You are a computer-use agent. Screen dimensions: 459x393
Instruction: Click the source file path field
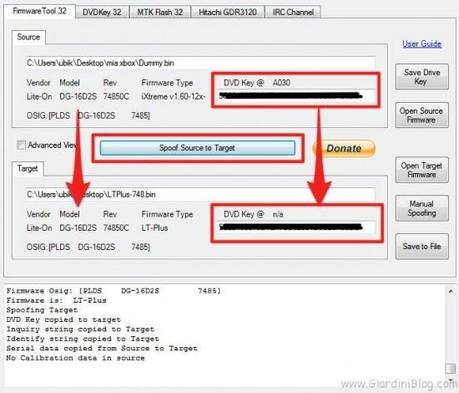pyautogui.click(x=200, y=63)
